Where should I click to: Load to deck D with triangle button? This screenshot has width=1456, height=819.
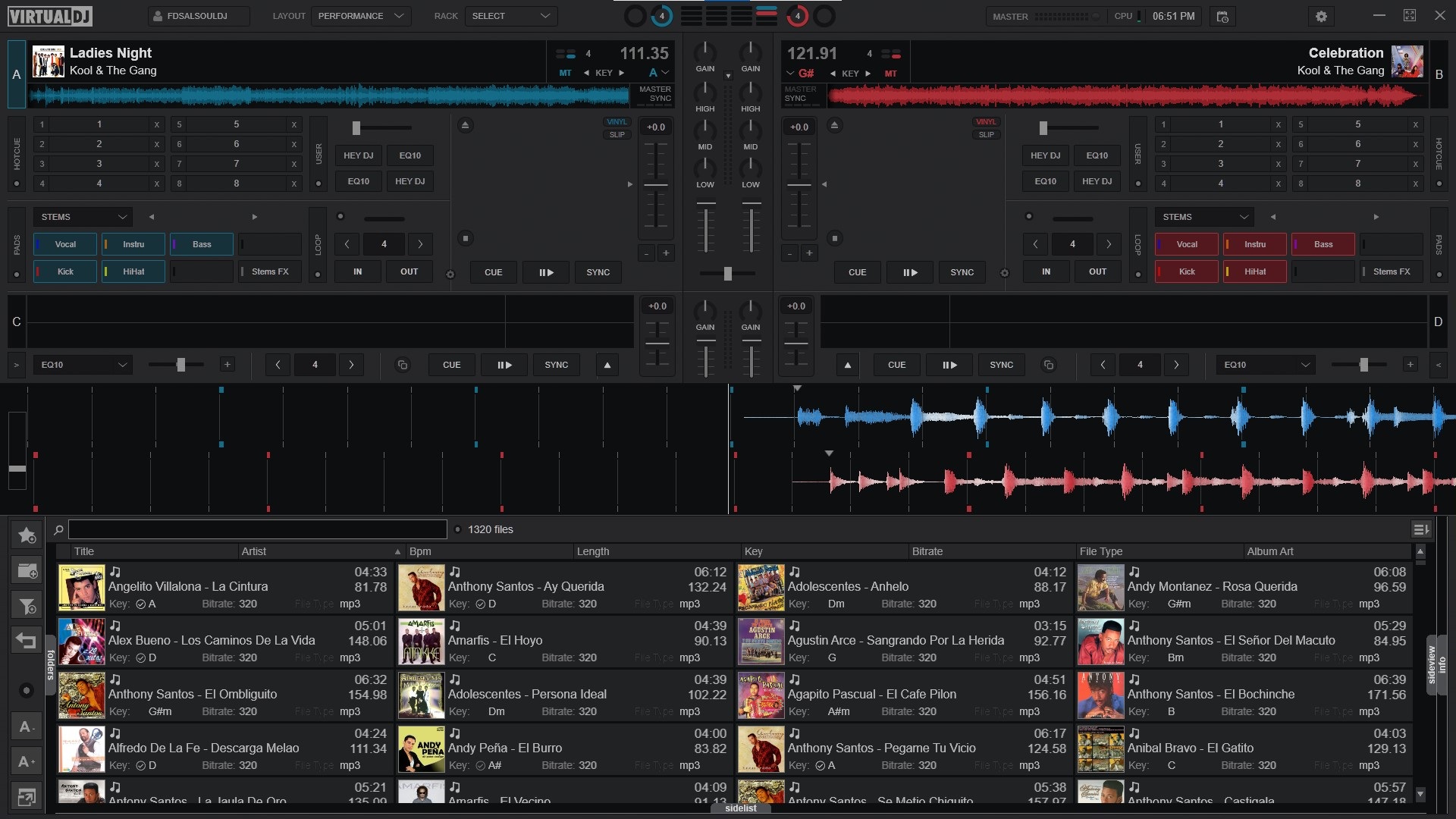(x=847, y=365)
